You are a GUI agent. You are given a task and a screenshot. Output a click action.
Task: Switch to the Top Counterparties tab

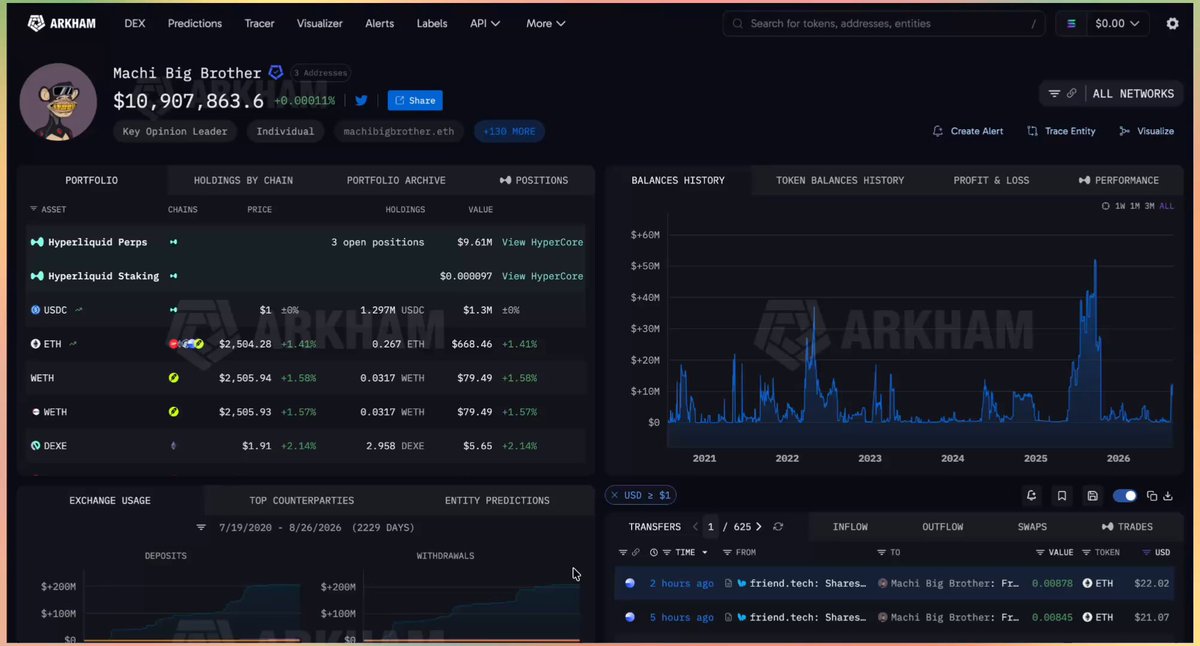(302, 500)
